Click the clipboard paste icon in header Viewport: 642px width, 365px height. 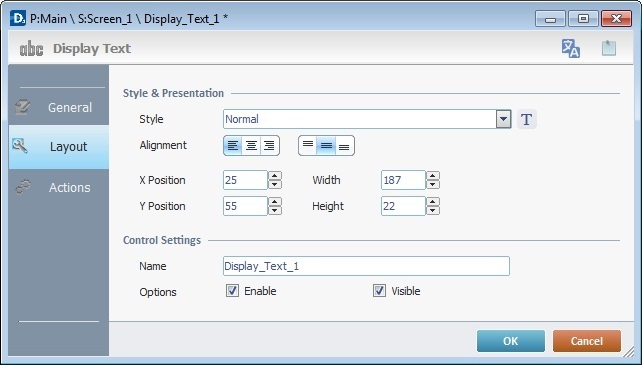click(609, 48)
